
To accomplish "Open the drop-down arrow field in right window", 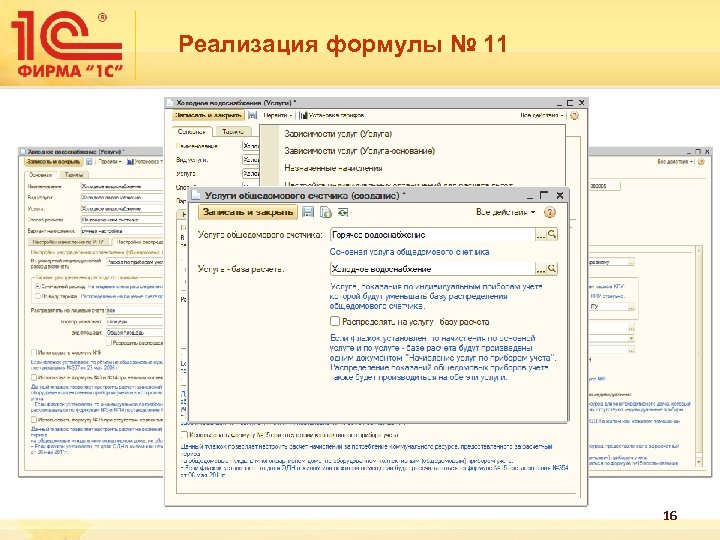I will pyautogui.click(x=631, y=338).
